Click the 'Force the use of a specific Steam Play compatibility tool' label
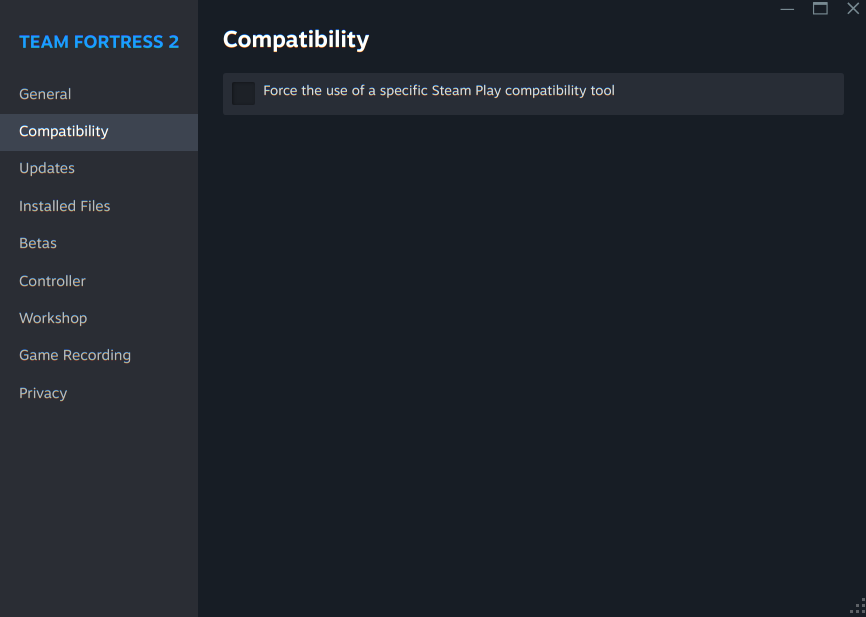The height and width of the screenshot is (617, 866). [x=438, y=91]
